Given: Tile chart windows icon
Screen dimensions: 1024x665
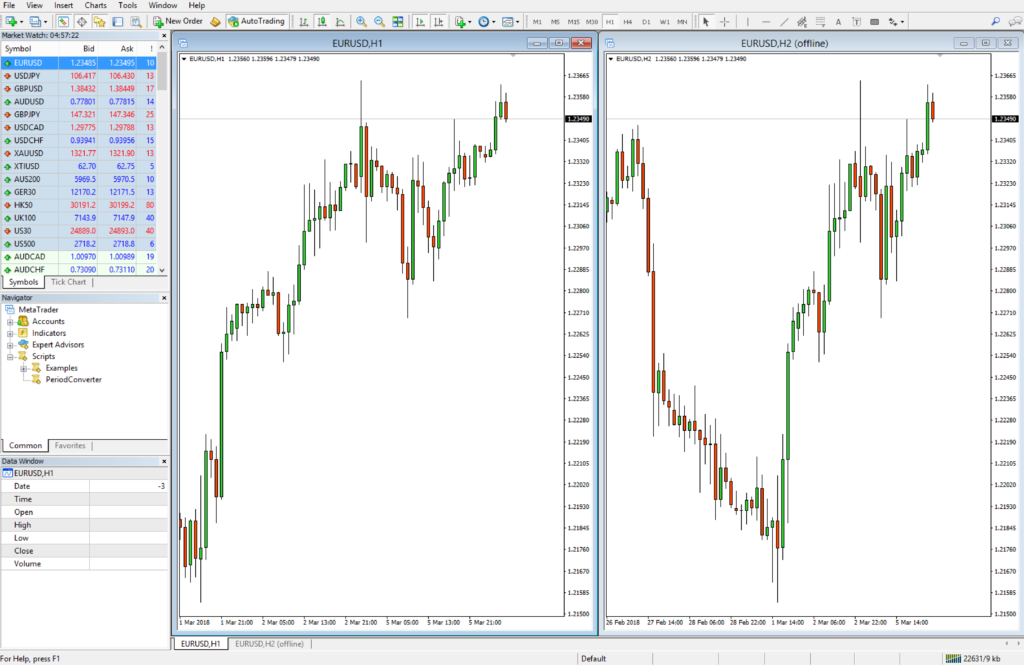Looking at the screenshot, I should [x=398, y=22].
